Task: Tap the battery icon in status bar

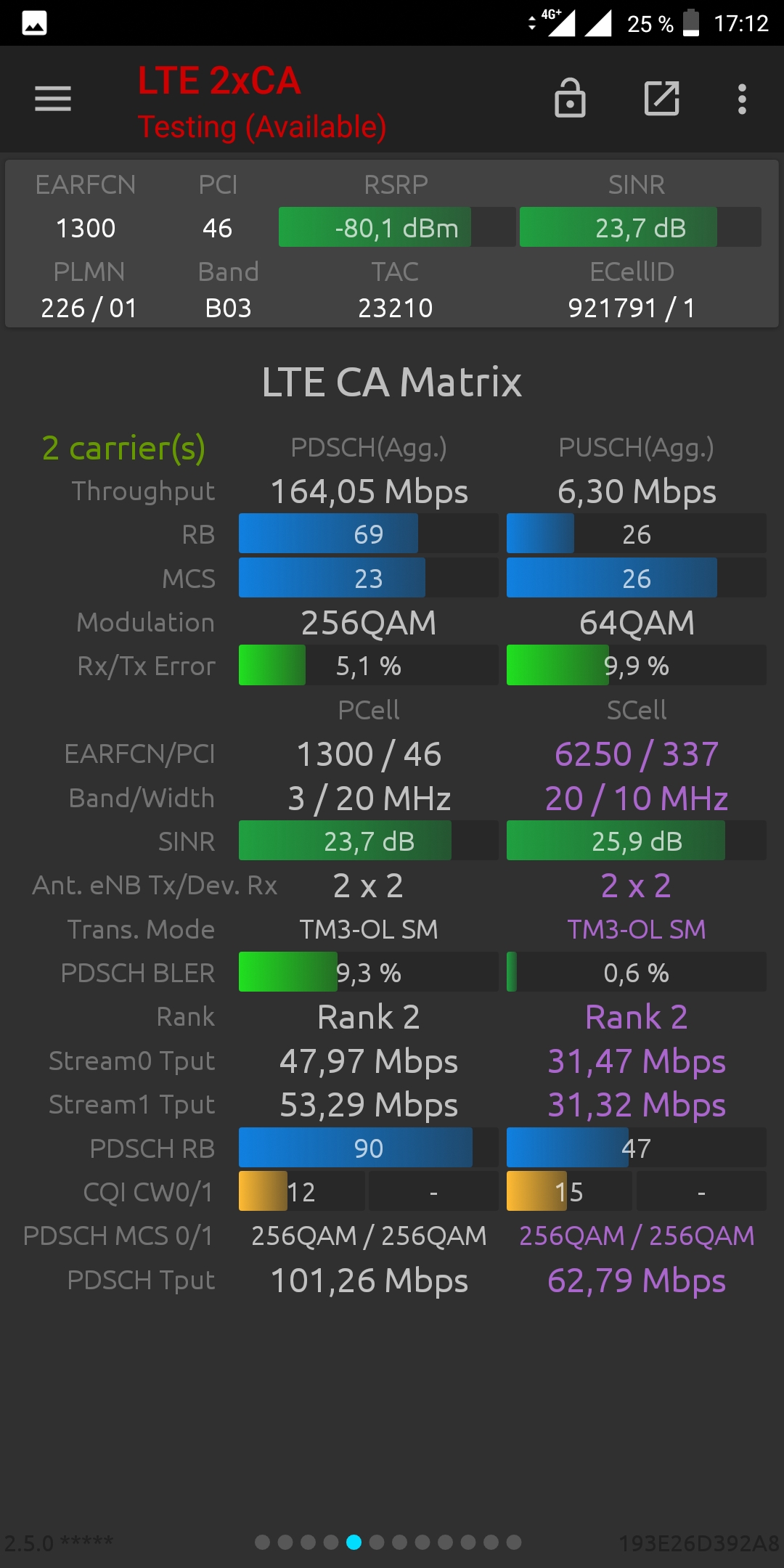Action: pyautogui.click(x=692, y=23)
